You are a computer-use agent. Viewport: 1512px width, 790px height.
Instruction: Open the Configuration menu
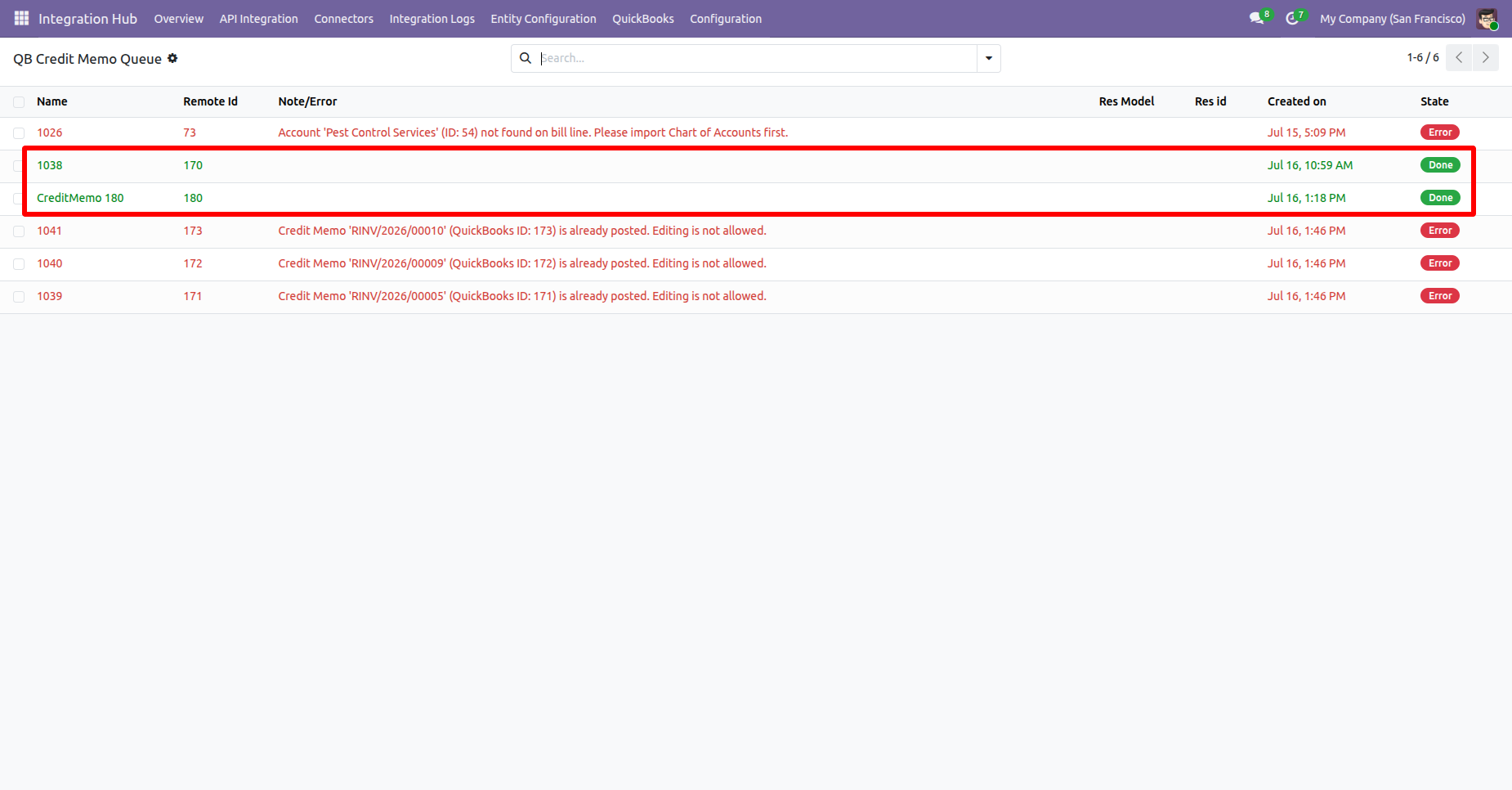pyautogui.click(x=726, y=18)
